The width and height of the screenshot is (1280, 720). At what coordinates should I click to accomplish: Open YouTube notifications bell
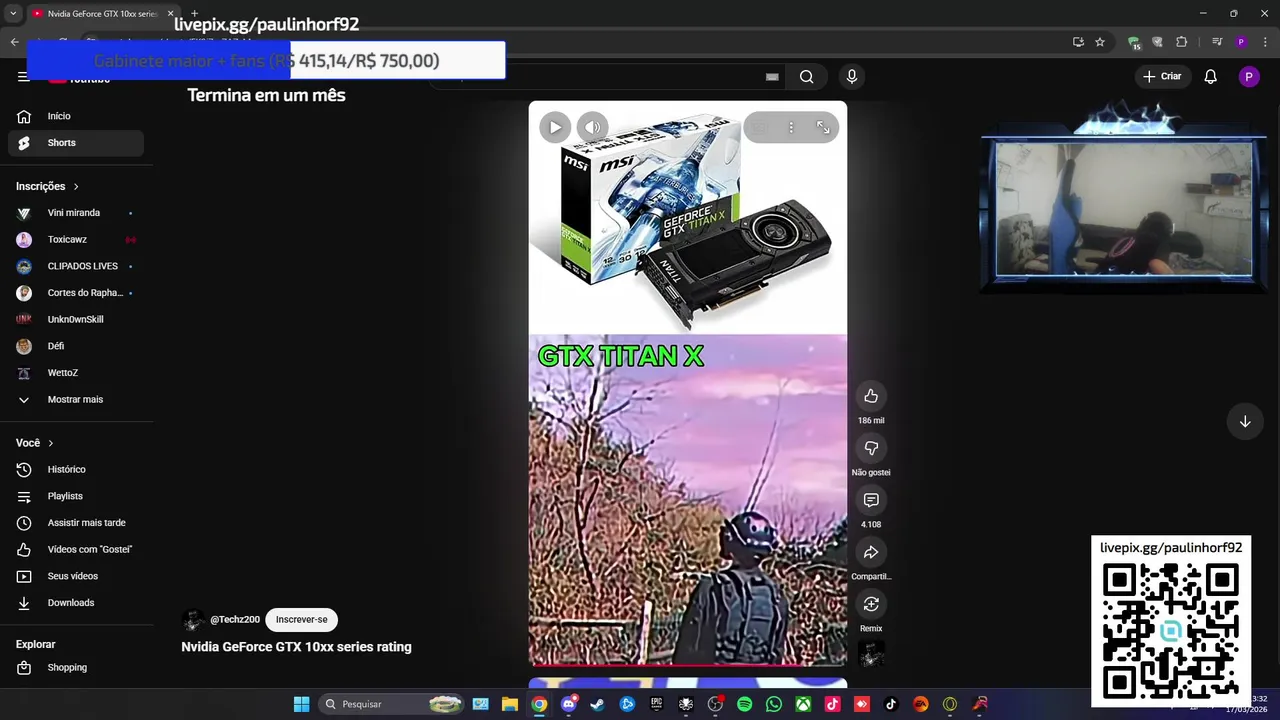point(1210,77)
